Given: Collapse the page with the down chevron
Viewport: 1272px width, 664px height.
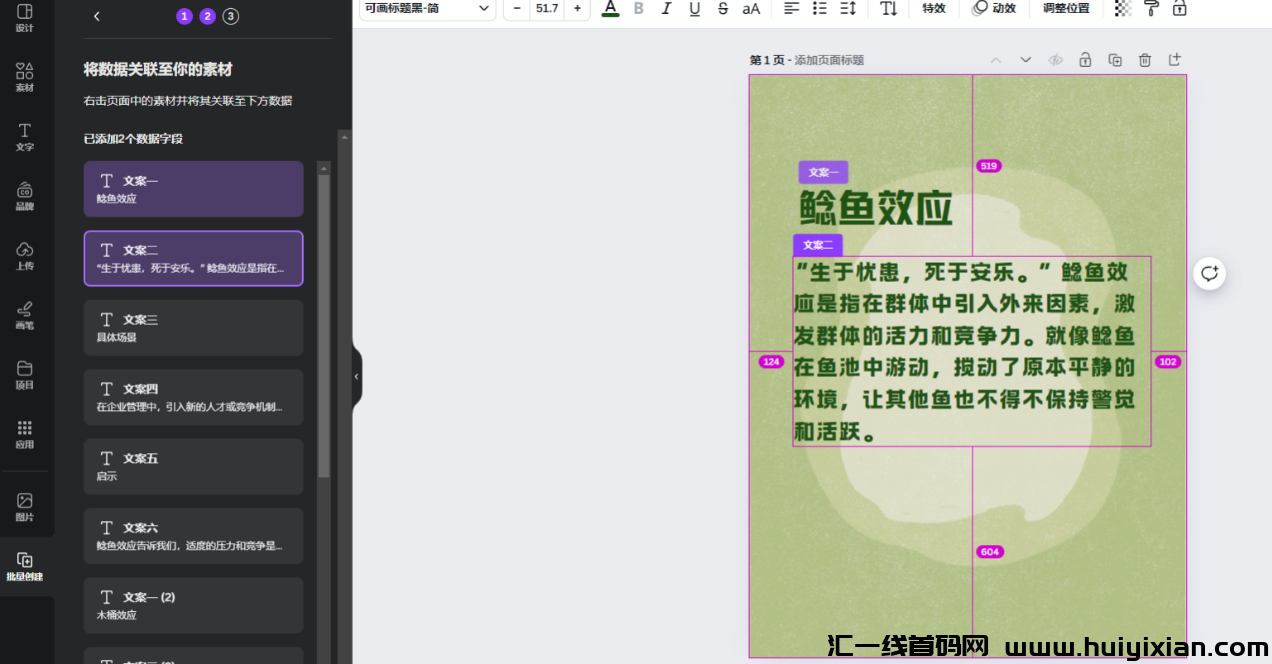Looking at the screenshot, I should click(x=1025, y=60).
